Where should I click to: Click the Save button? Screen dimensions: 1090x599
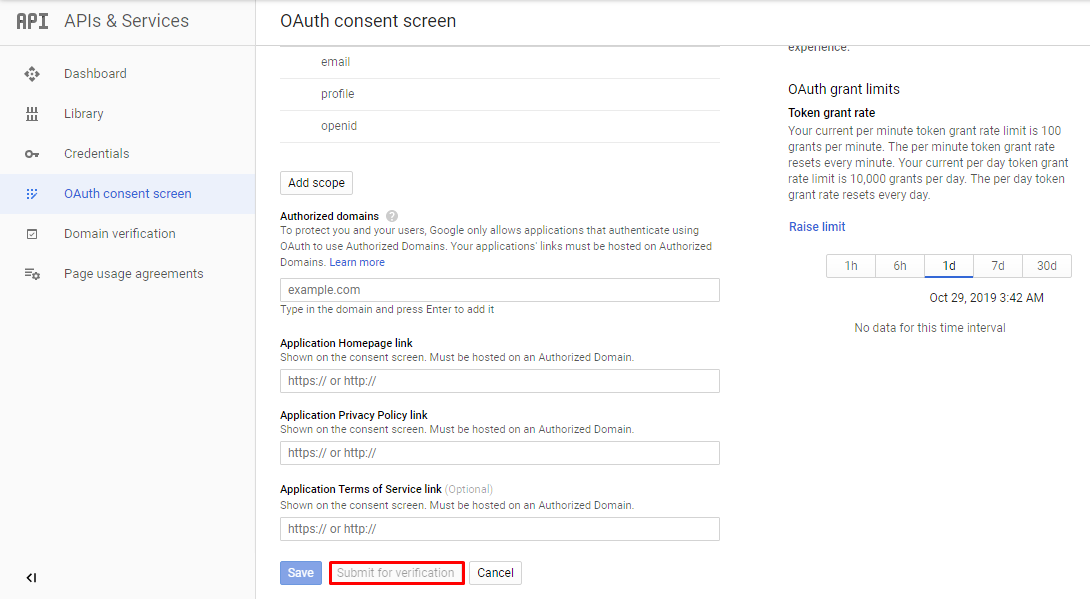pos(301,573)
